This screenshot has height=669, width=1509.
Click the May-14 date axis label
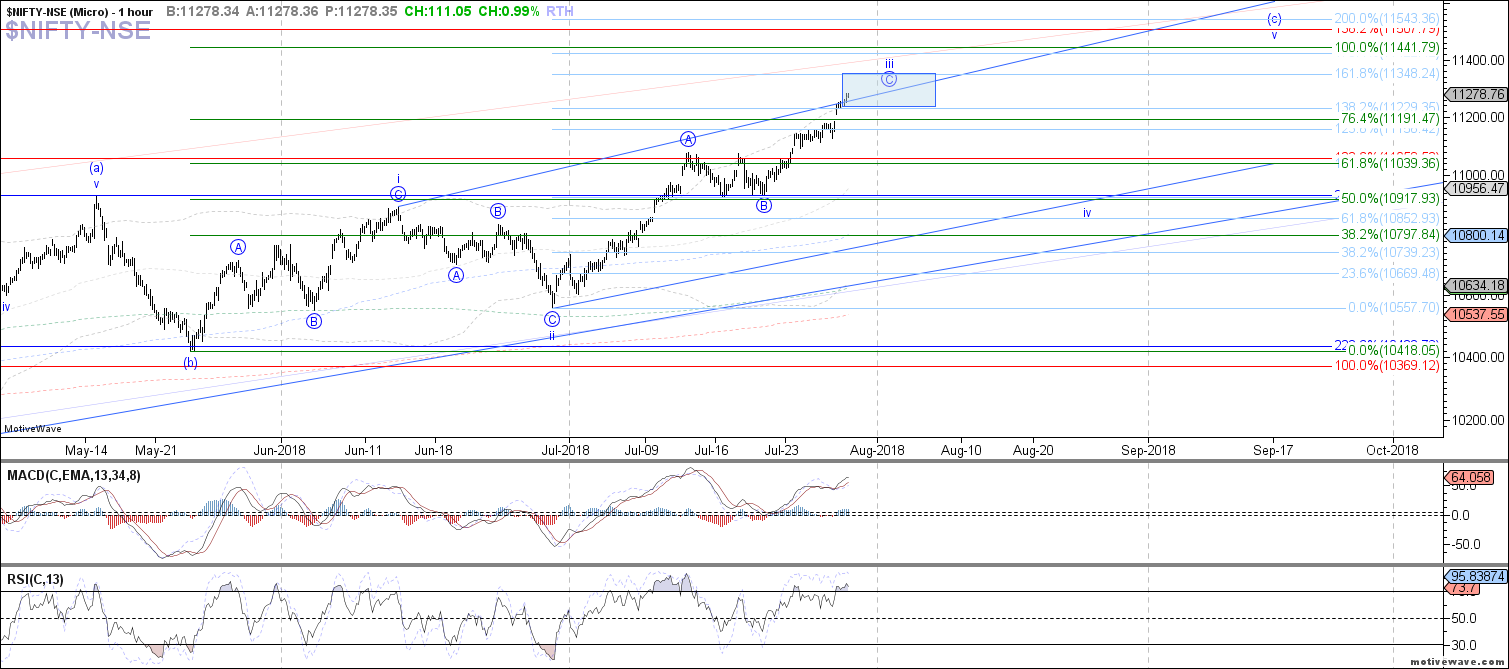(x=86, y=450)
